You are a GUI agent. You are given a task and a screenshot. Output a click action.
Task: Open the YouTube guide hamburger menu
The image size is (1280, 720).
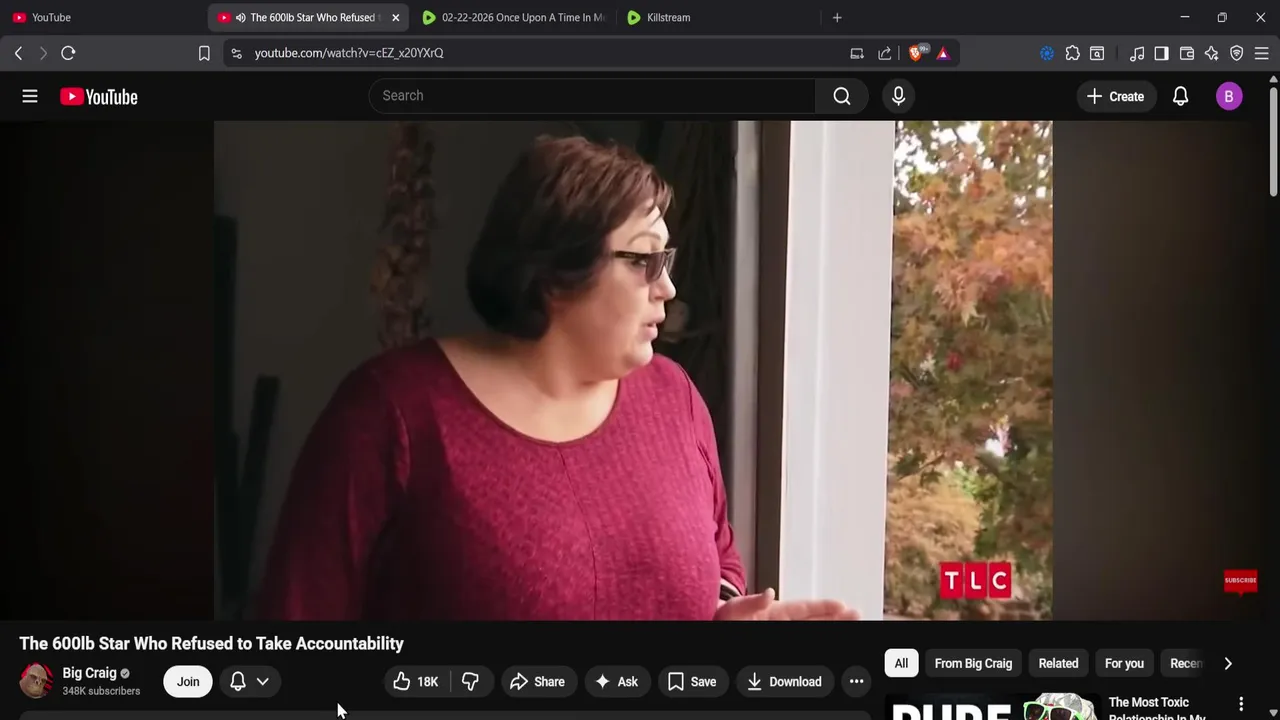(x=30, y=96)
